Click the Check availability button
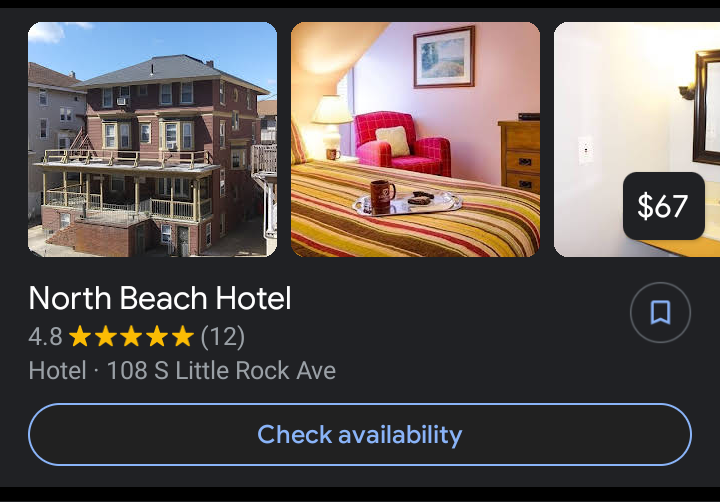The image size is (720, 502). click(x=360, y=434)
